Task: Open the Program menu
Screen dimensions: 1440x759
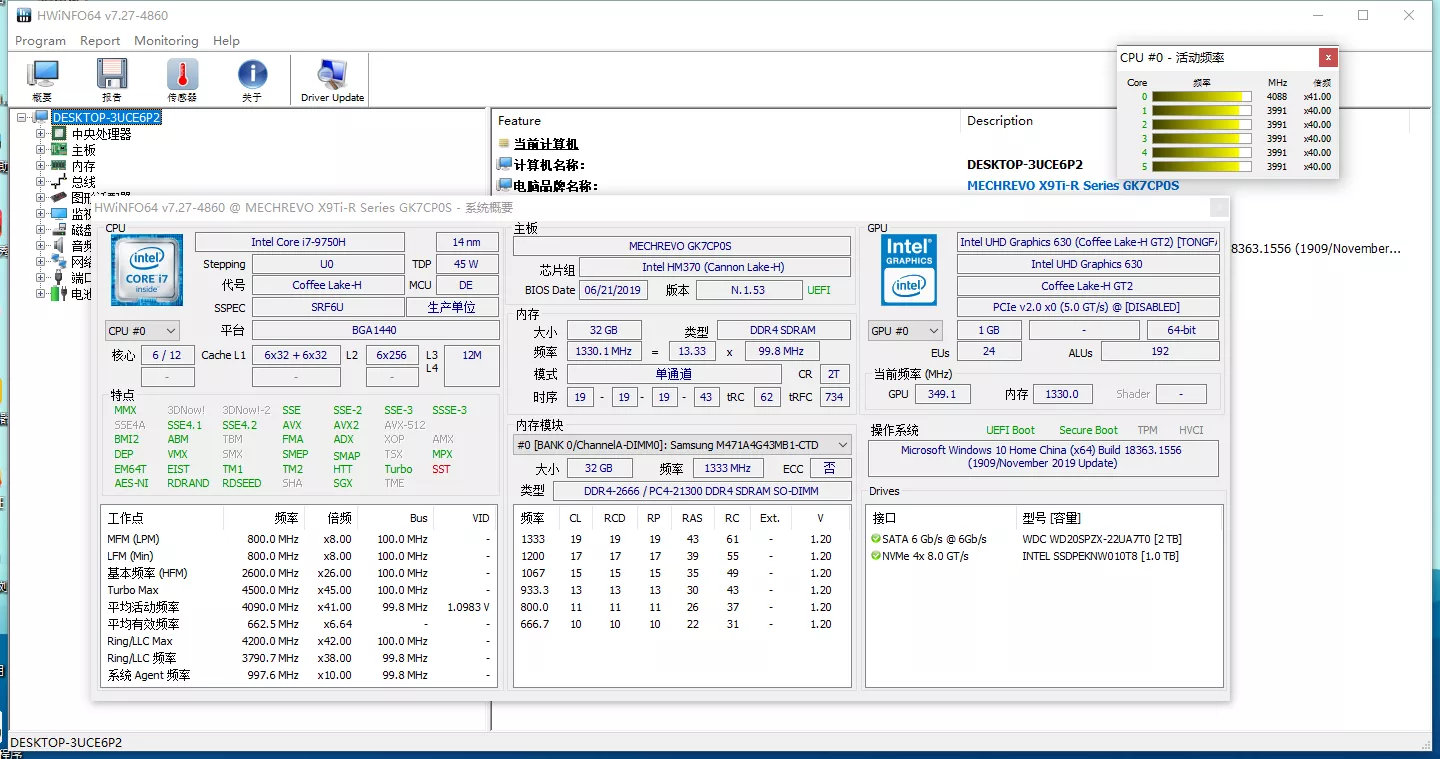Action: tap(39, 41)
